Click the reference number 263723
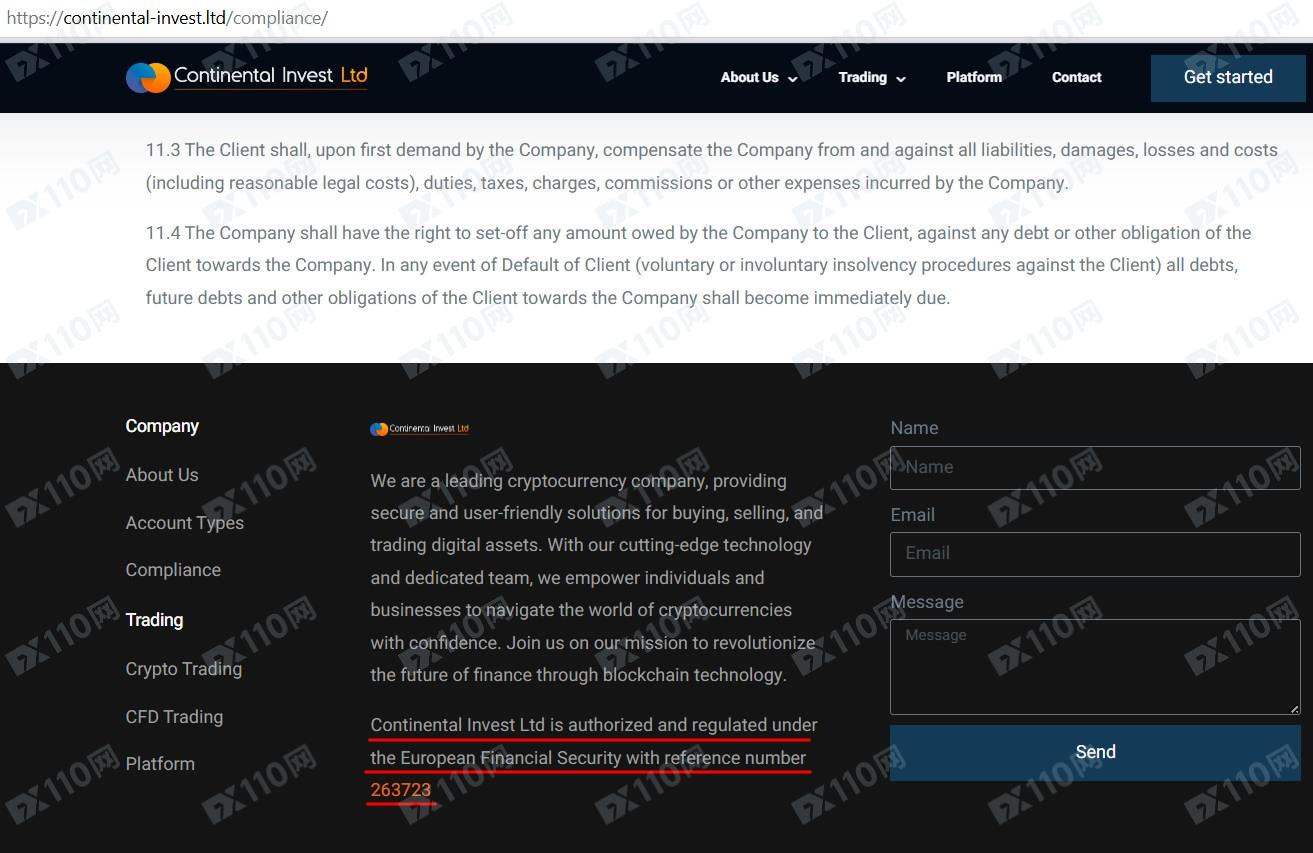 pyautogui.click(x=400, y=790)
